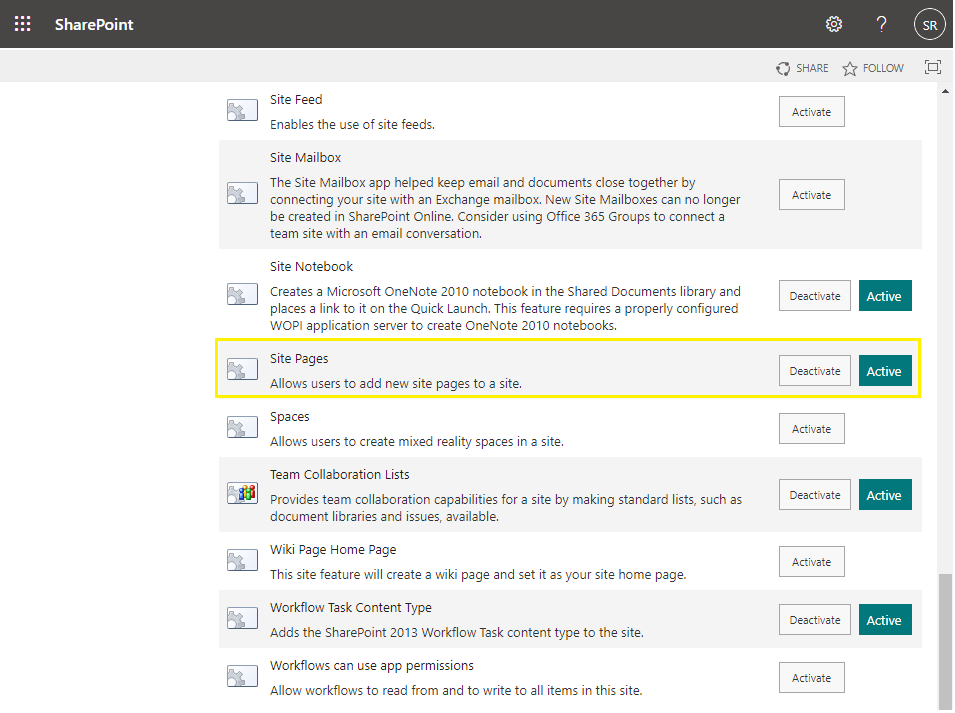
Task: Toggle the Active status for Workflow Task Content Type
Action: point(884,619)
